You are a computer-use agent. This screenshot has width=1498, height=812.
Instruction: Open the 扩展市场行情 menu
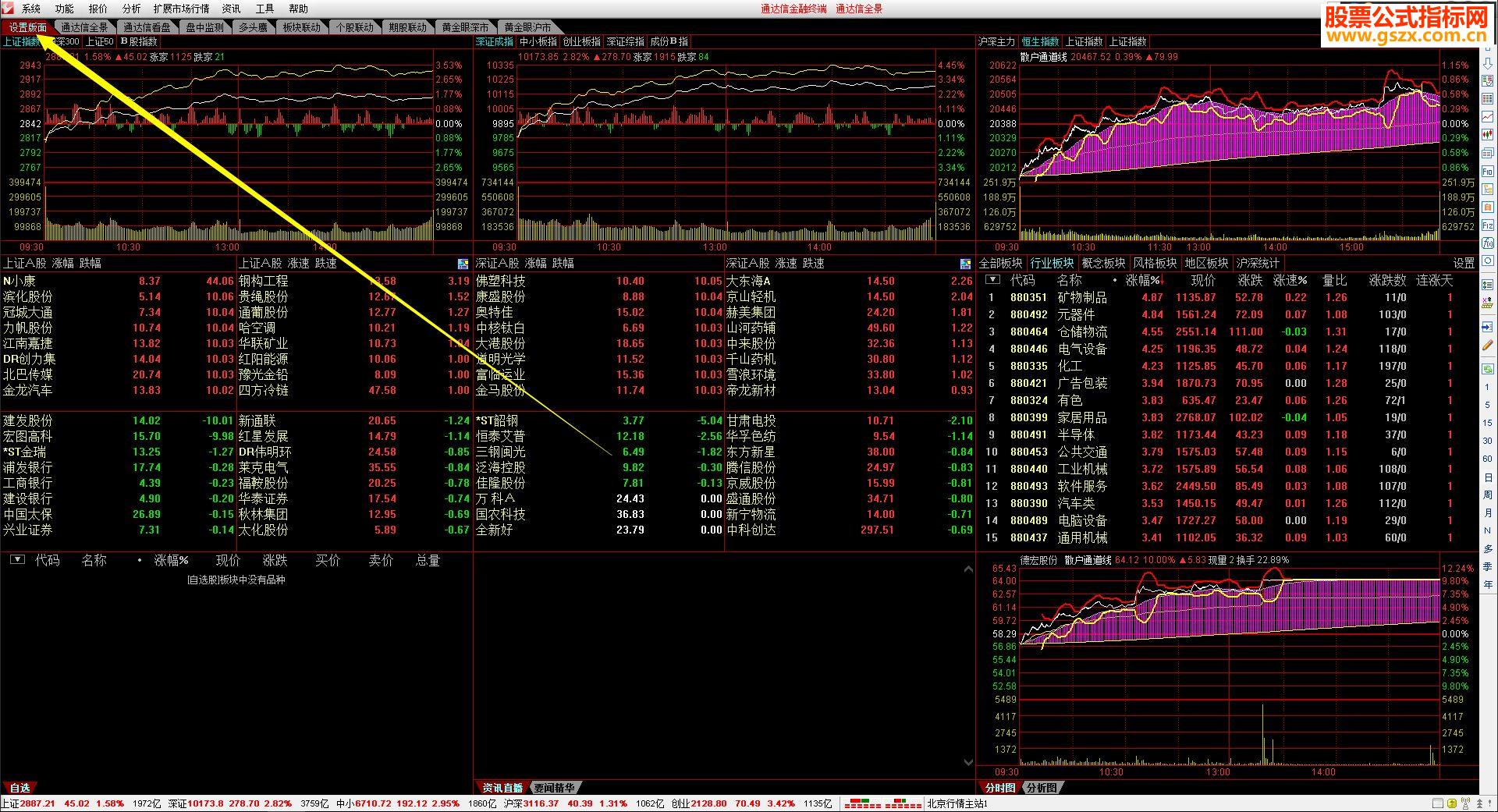tap(181, 9)
